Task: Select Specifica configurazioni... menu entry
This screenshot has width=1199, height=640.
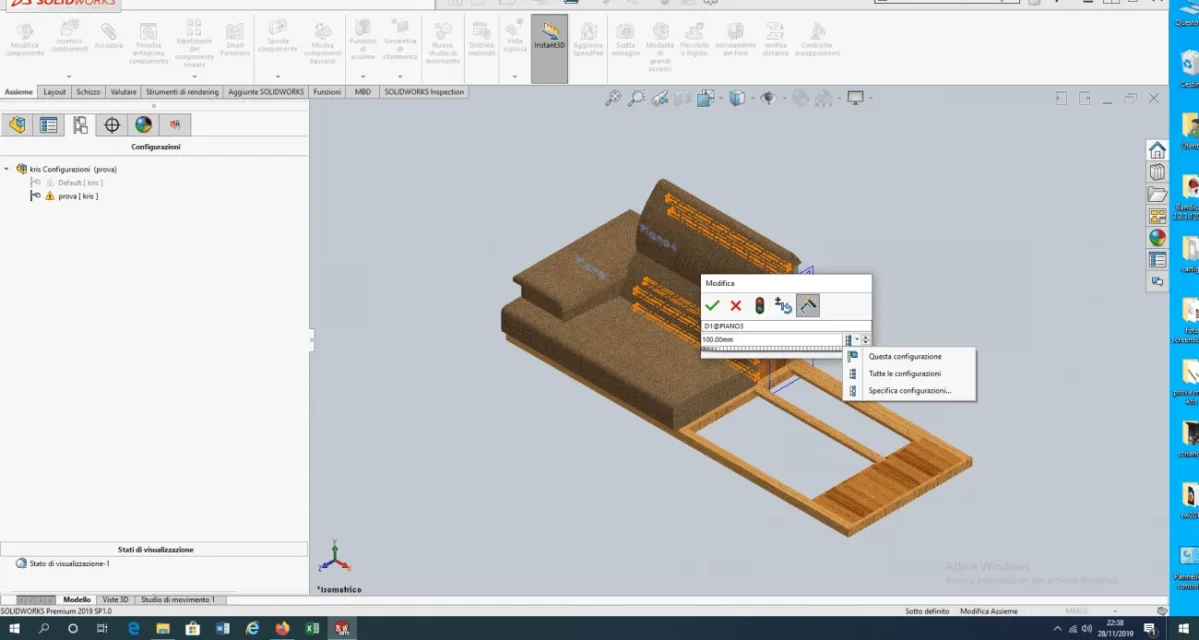Action: pyautogui.click(x=908, y=391)
